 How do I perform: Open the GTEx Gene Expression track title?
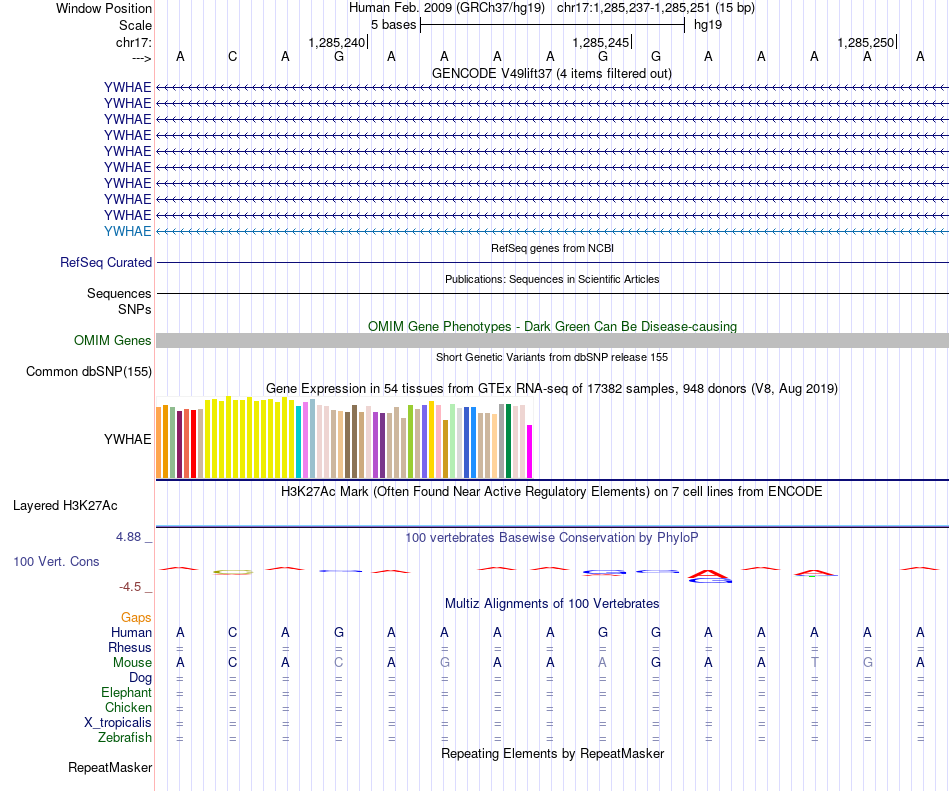552,389
